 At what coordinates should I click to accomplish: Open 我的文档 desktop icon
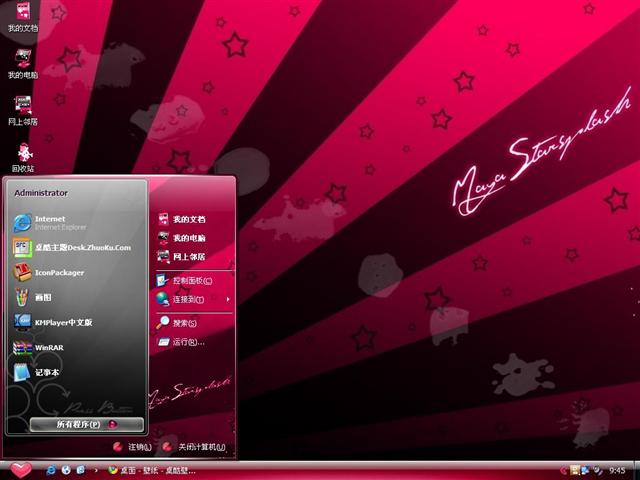coord(23,16)
